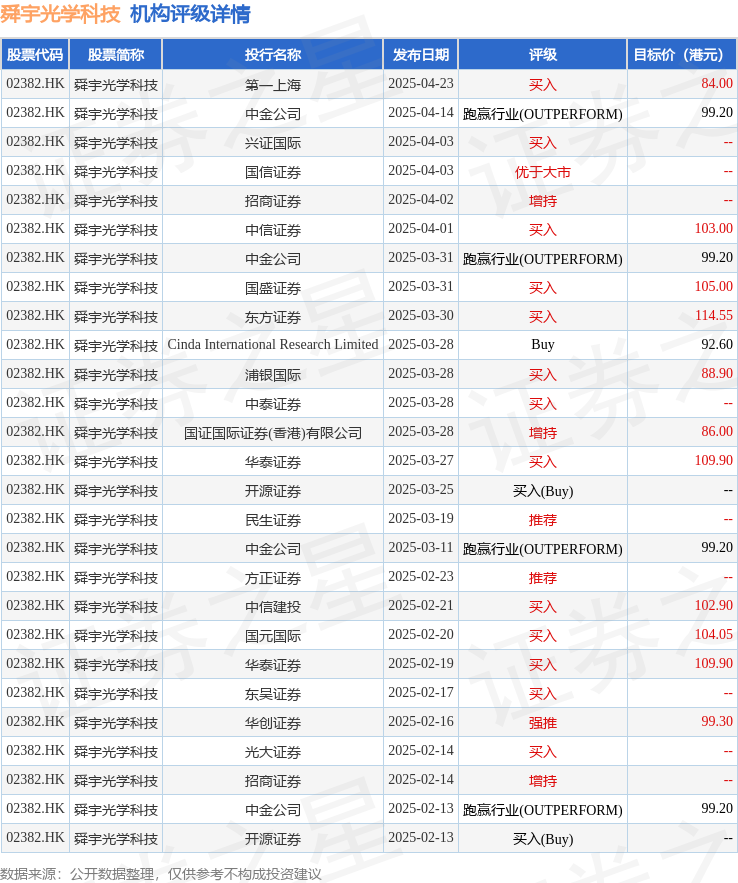Click the date 2025-03-27
This screenshot has height=883, width=738.
421,461
